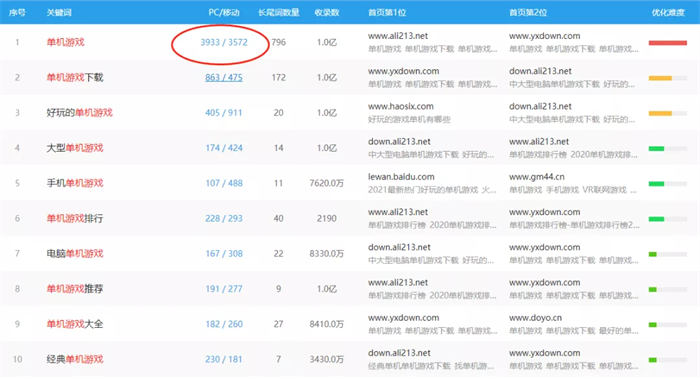This screenshot has width=700, height=379.
Task: Select keyword 好玩的单机游戏
Action: click(79, 113)
